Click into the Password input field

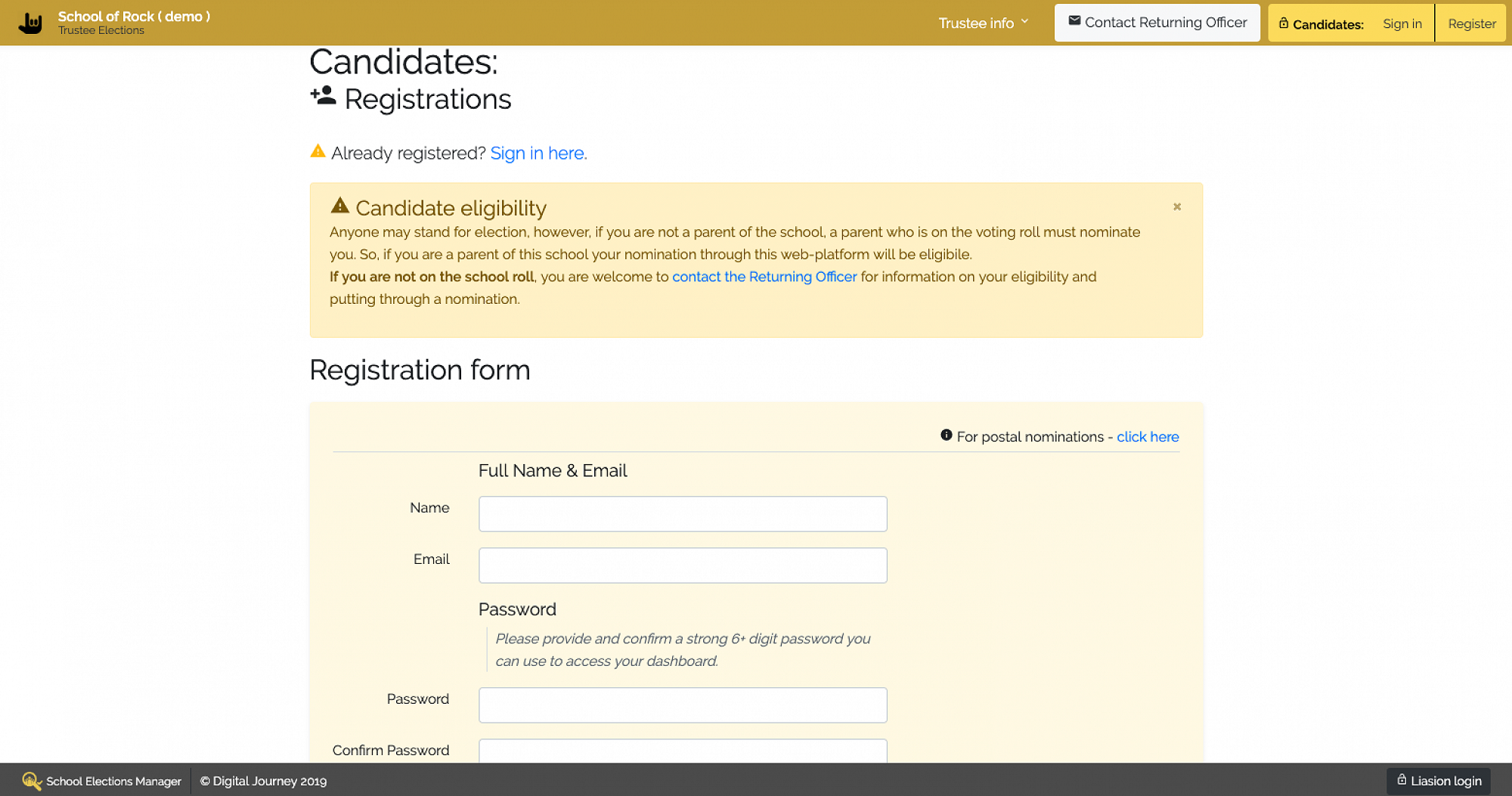point(683,705)
